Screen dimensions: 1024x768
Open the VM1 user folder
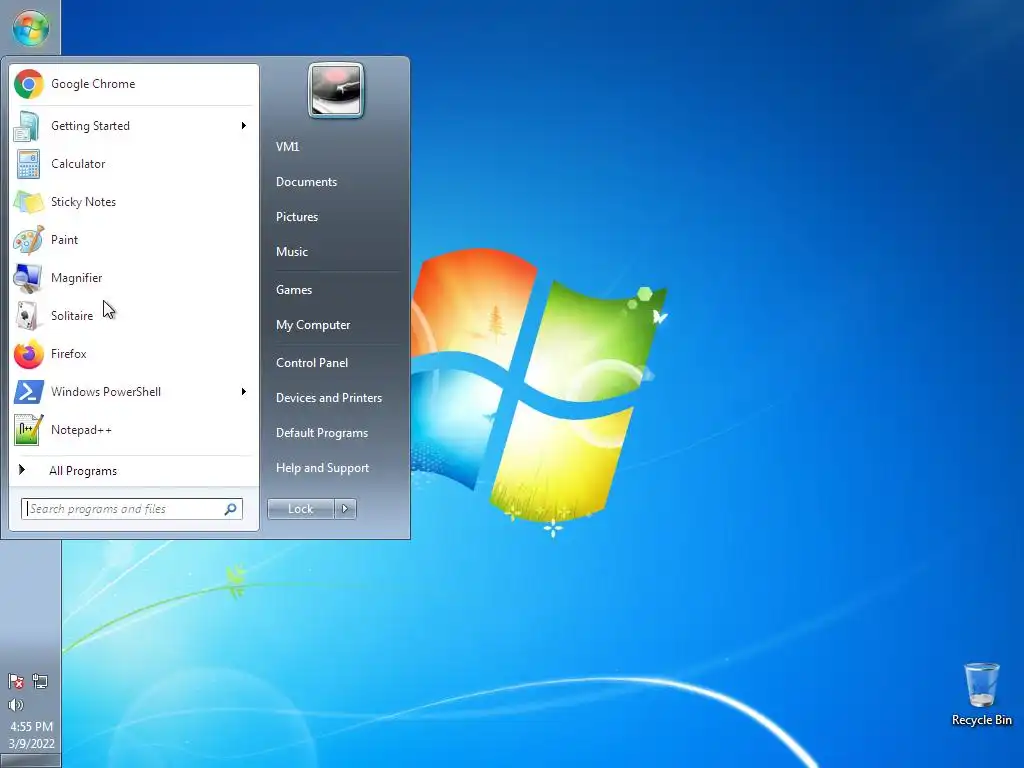click(287, 147)
